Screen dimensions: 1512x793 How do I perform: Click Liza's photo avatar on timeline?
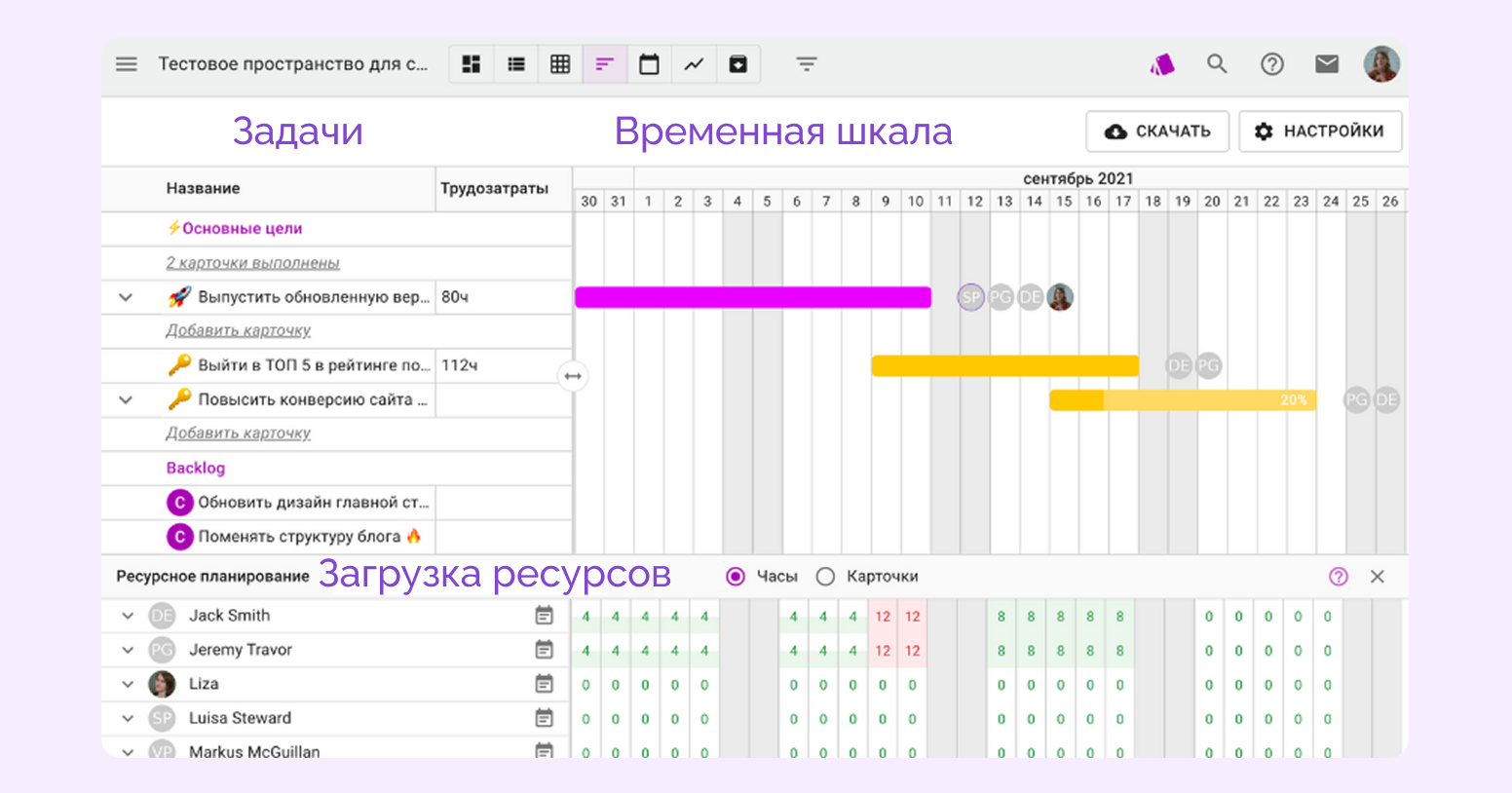pyautogui.click(x=1060, y=297)
